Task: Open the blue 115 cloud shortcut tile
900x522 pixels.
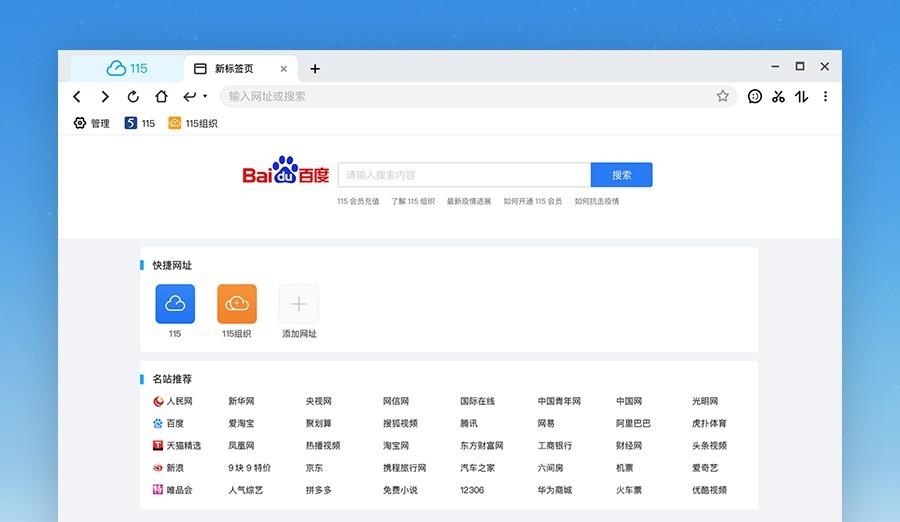Action: point(175,304)
